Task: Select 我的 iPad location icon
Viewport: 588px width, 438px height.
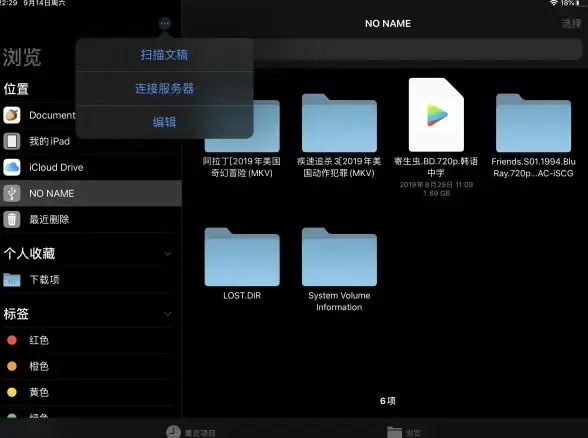Action: [12, 141]
